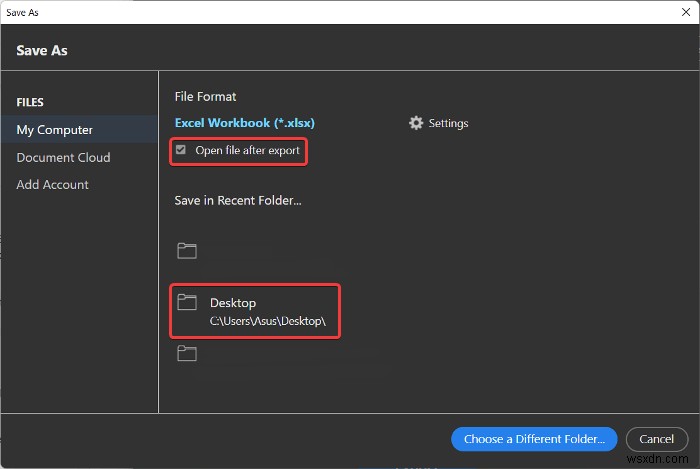Image resolution: width=700 pixels, height=469 pixels.
Task: Click the C:\Users\Asus\Desktop\ path
Action: pos(269,323)
